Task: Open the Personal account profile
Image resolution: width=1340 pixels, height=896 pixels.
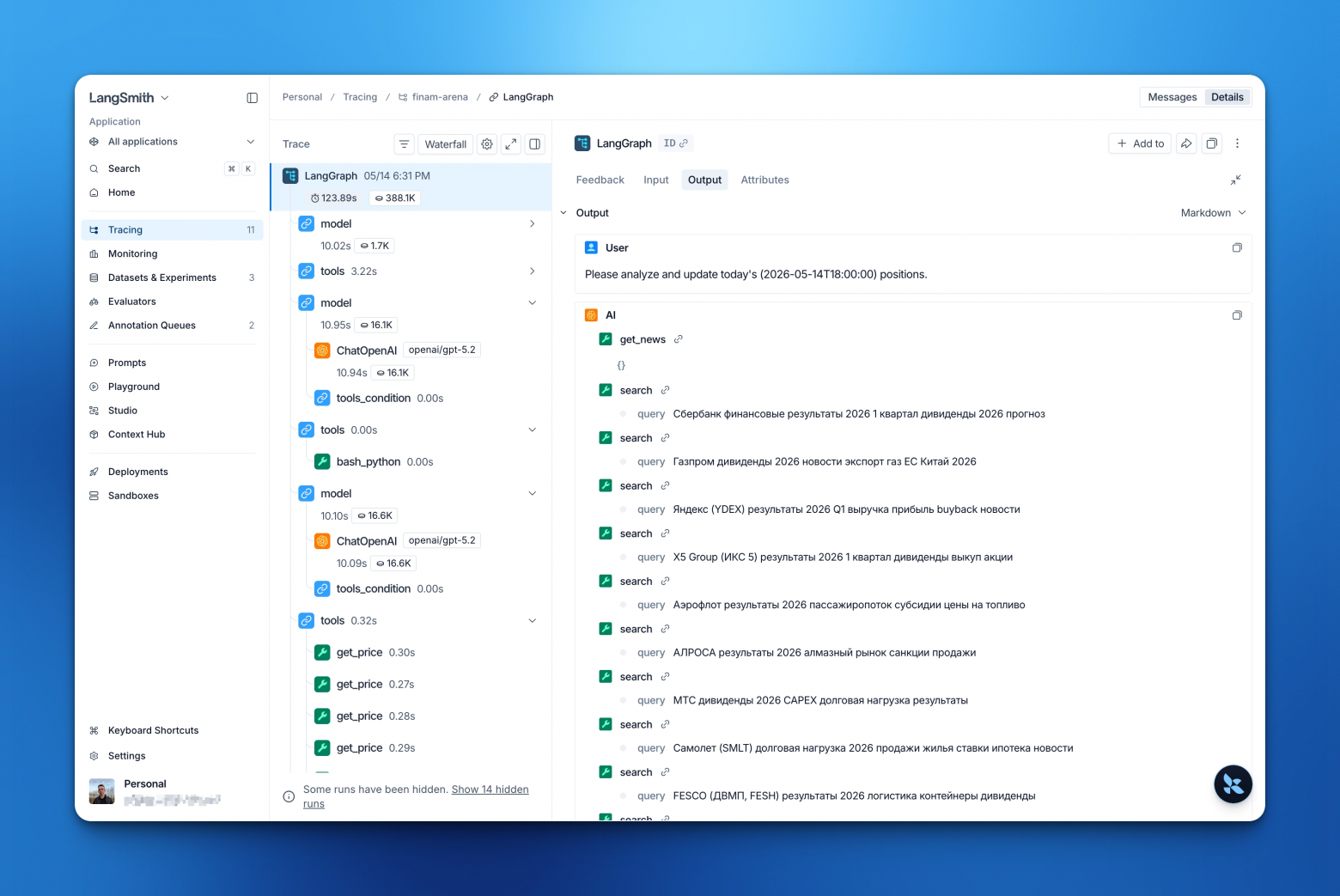Action: (x=172, y=791)
